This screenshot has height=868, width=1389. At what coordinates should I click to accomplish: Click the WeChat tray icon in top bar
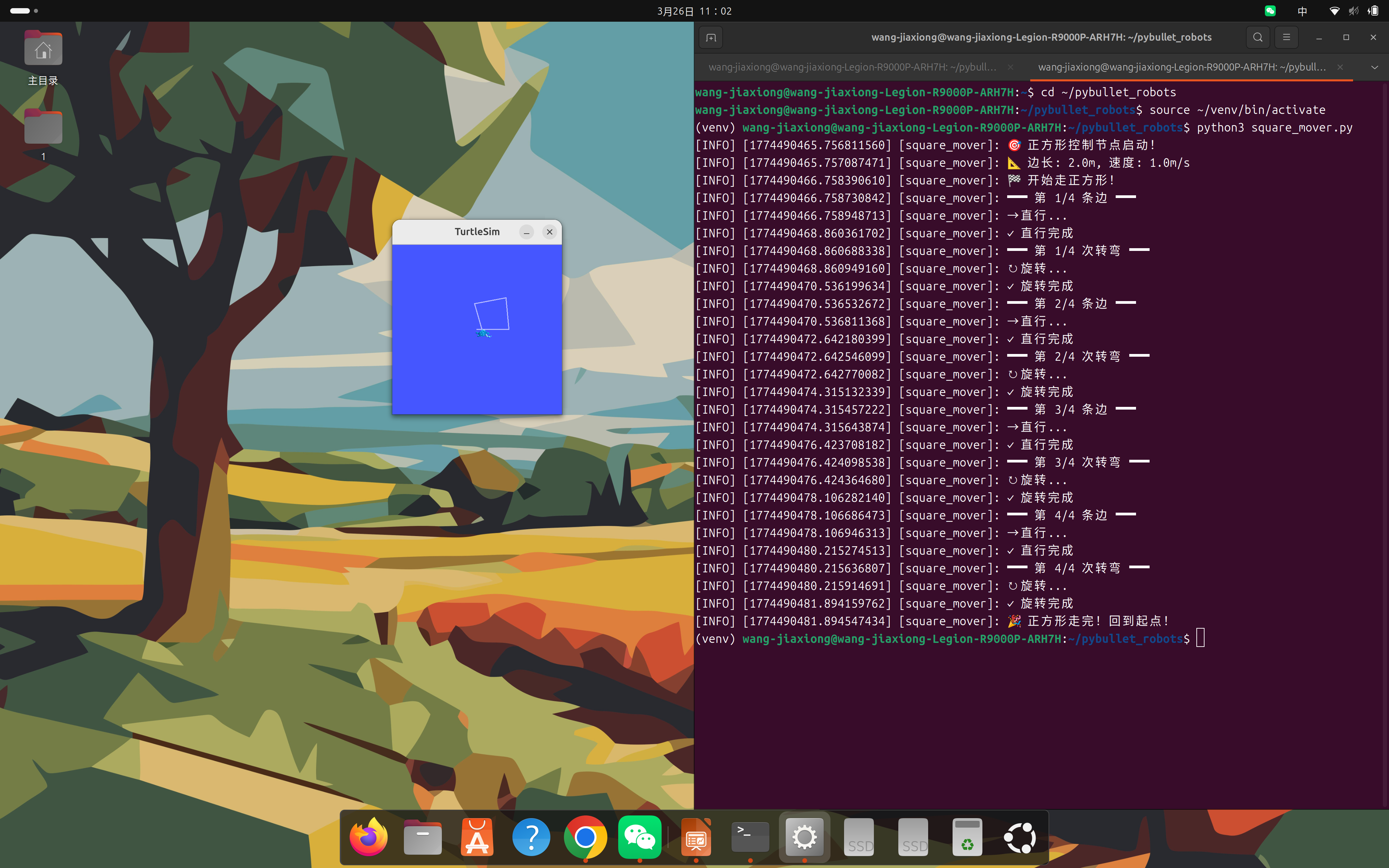coord(1270,11)
